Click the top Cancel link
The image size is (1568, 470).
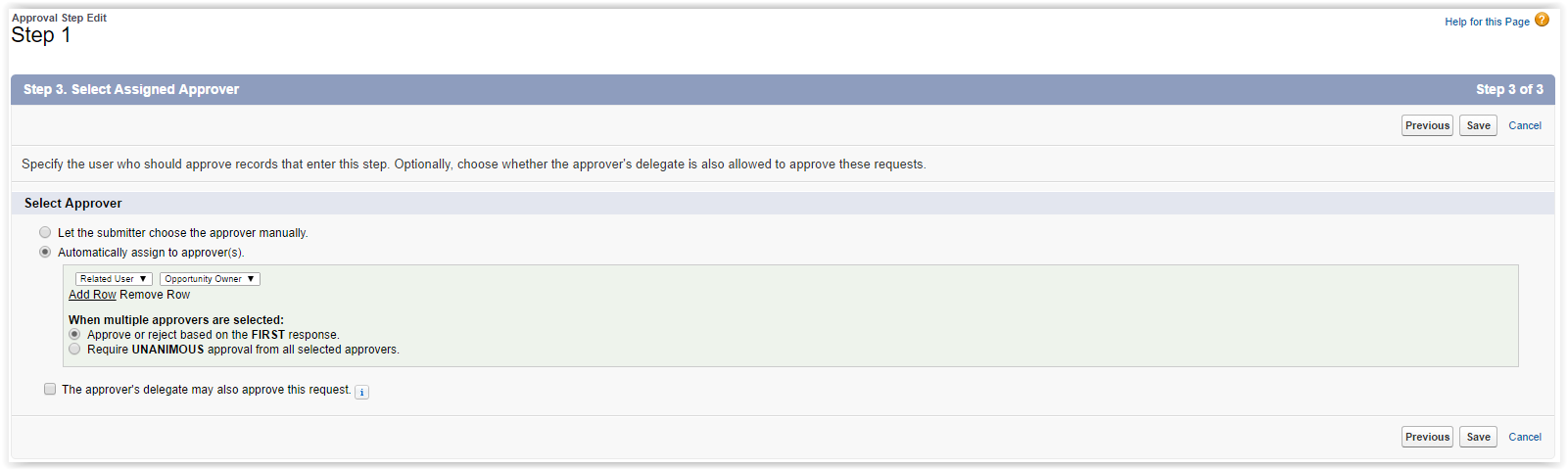tap(1525, 125)
